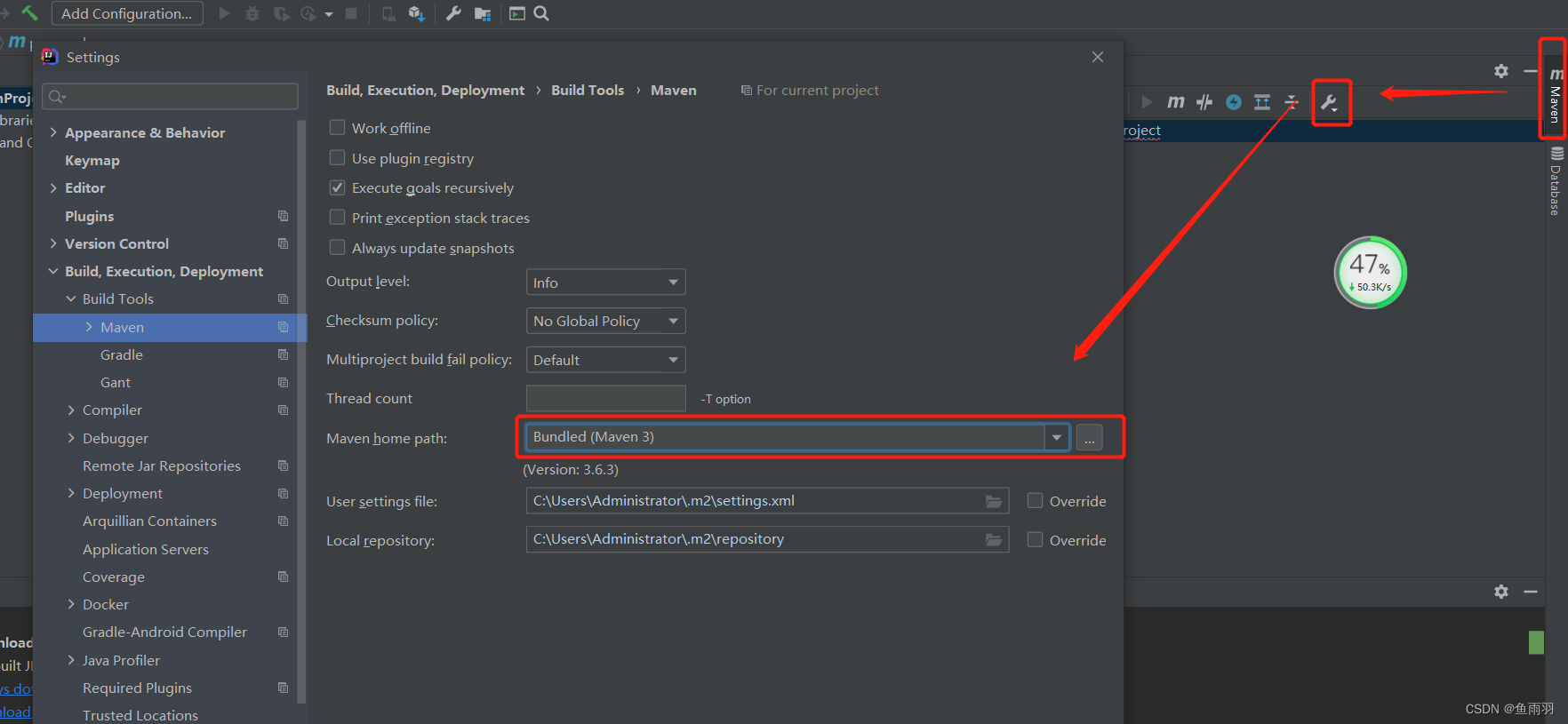Open the Device Manager icon

388,13
